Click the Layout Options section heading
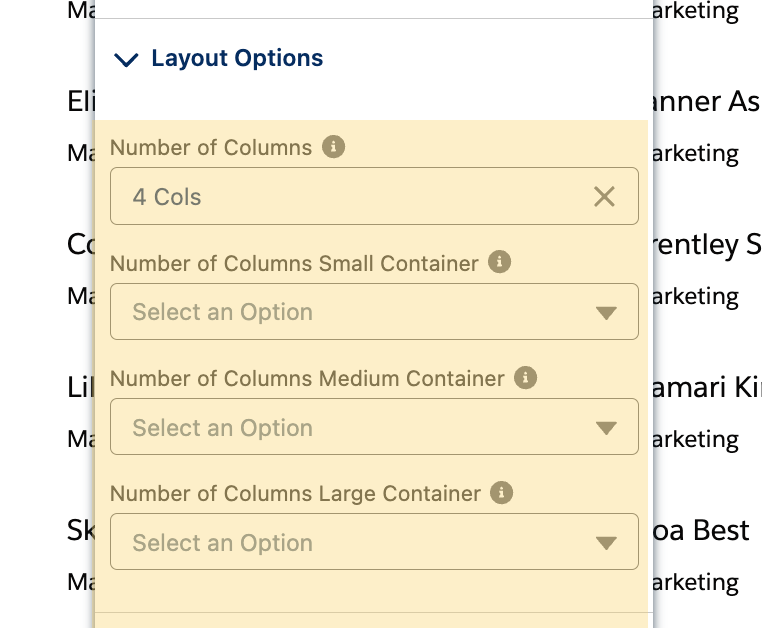Screen dimensions: 762x628 237,58
